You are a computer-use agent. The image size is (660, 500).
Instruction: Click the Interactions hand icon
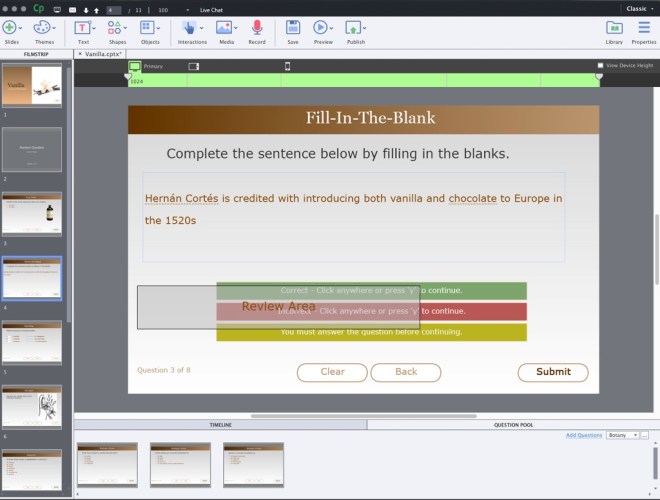click(189, 28)
